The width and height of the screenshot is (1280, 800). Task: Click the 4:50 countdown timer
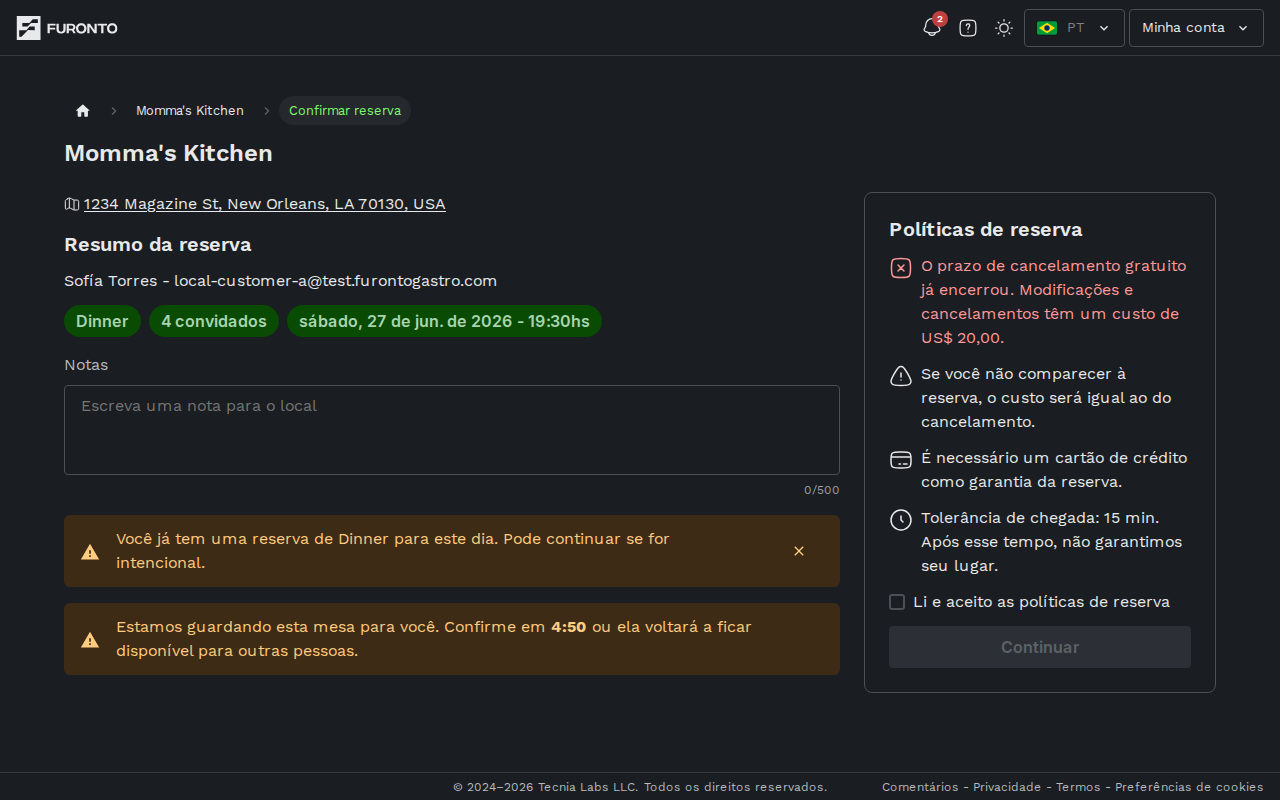coord(569,627)
